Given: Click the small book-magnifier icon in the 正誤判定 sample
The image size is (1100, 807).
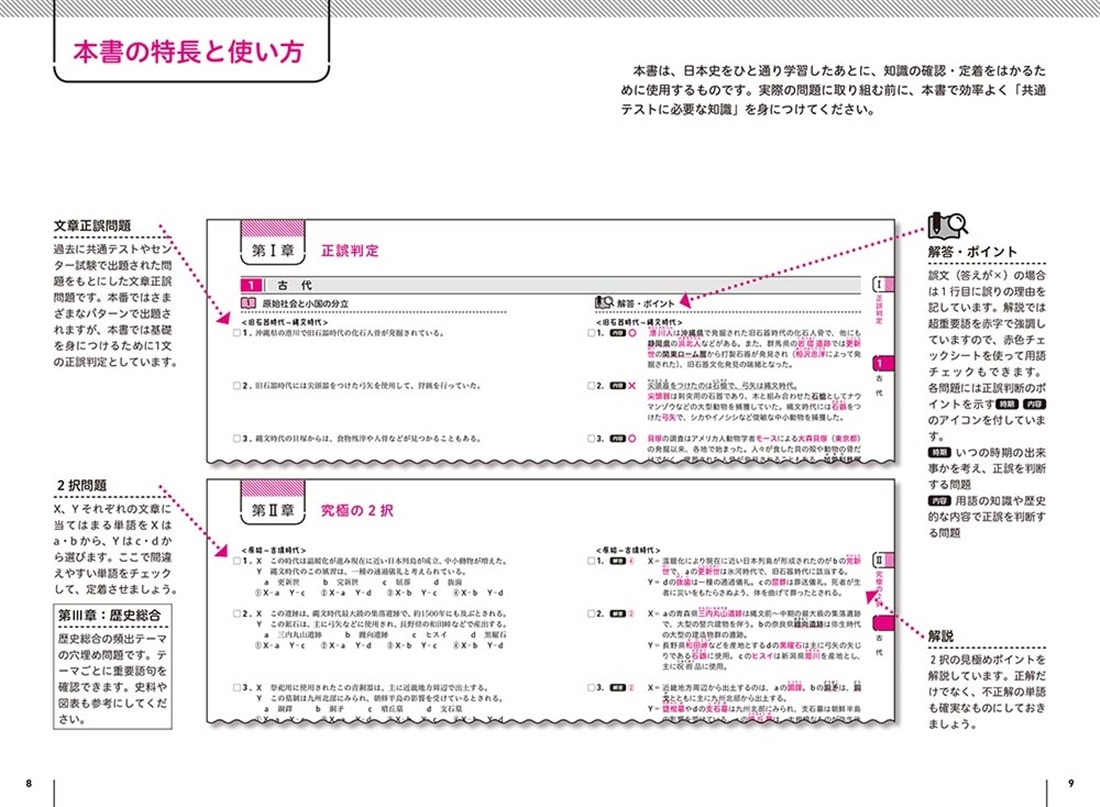Looking at the screenshot, I should click(x=604, y=302).
